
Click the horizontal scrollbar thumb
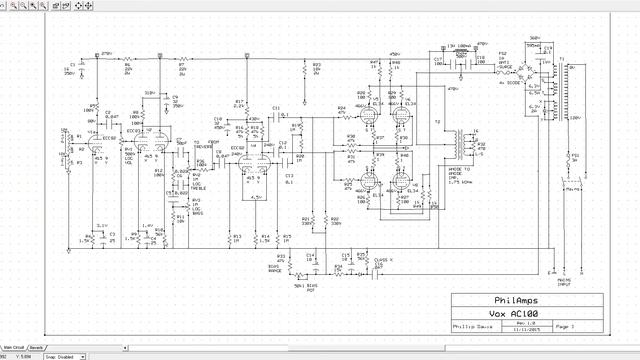[x=367, y=348]
